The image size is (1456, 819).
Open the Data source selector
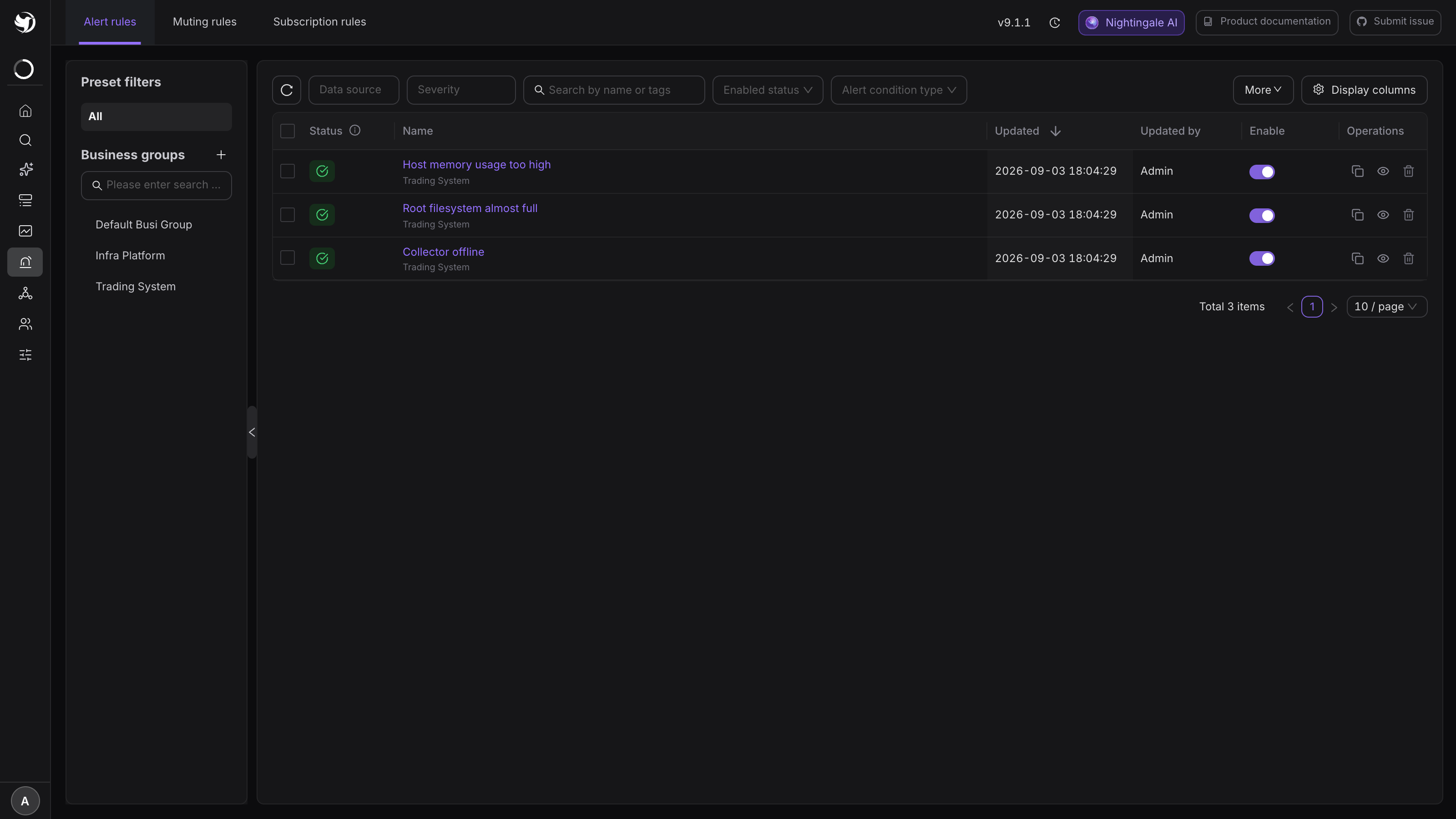(x=354, y=90)
